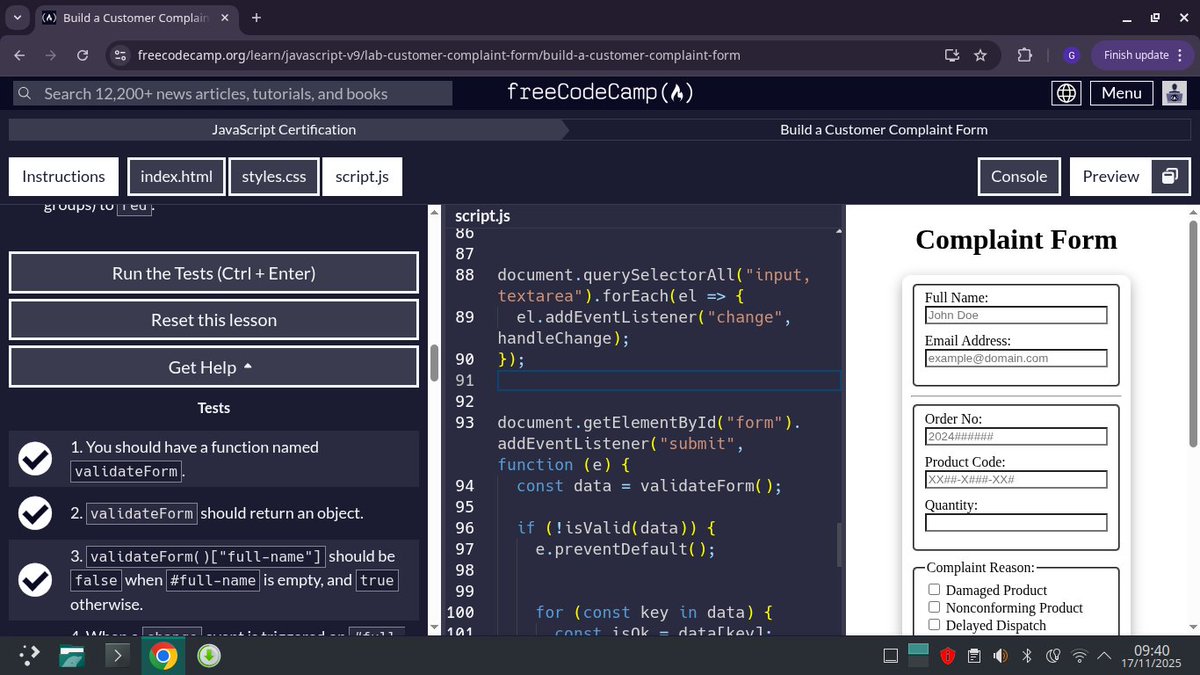Image resolution: width=1200 pixels, height=675 pixels.
Task: Open the clipboard tray icon
Action: pyautogui.click(x=974, y=656)
